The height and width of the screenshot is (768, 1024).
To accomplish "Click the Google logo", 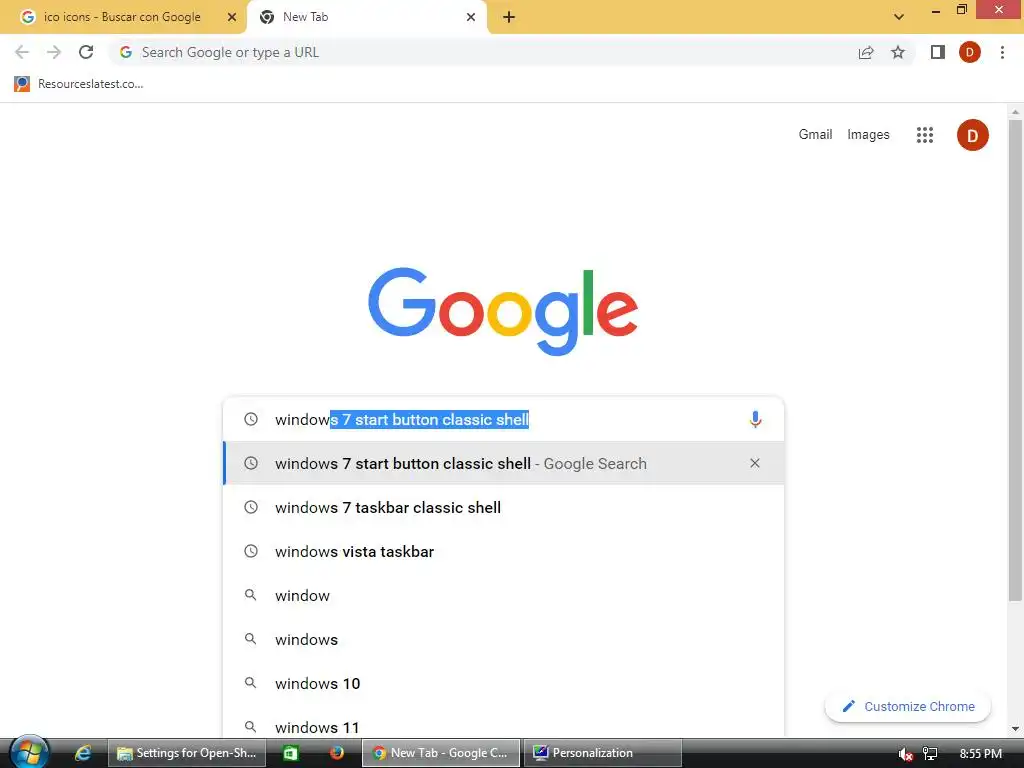I will [503, 311].
